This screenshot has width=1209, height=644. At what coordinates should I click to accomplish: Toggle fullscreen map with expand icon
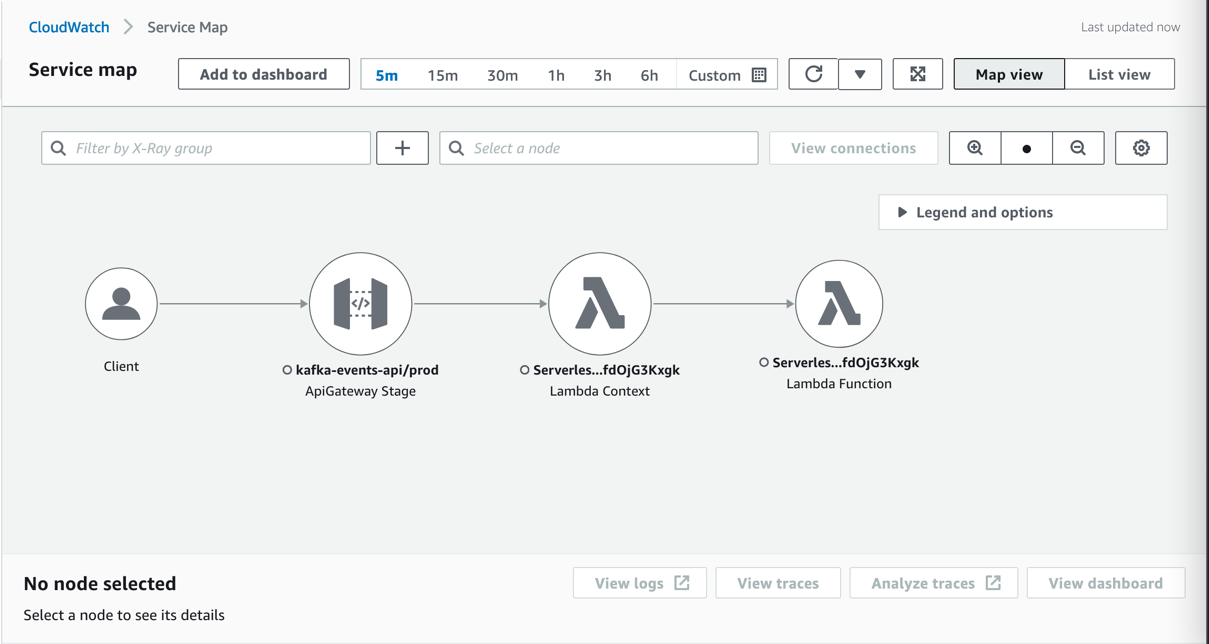coord(918,74)
